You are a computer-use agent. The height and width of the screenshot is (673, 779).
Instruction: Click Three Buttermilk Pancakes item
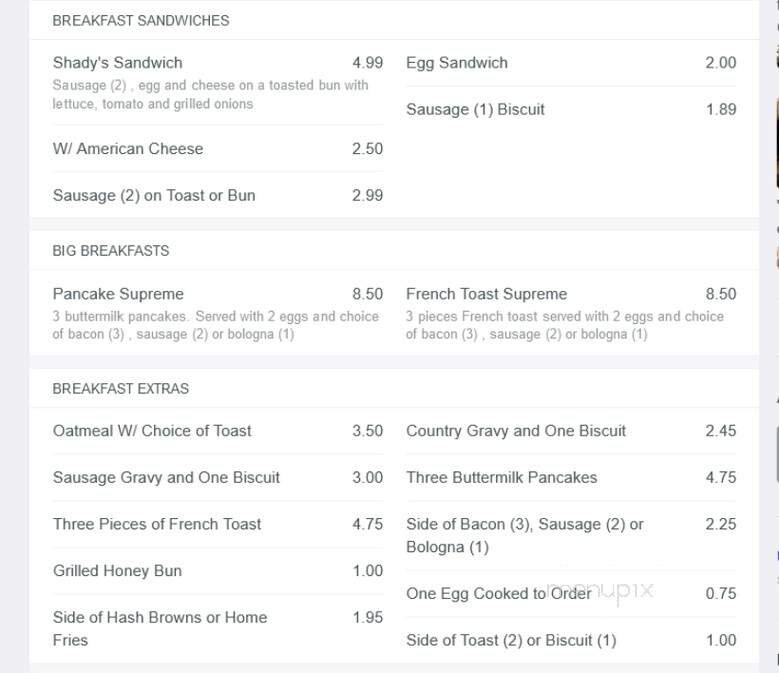(x=501, y=478)
